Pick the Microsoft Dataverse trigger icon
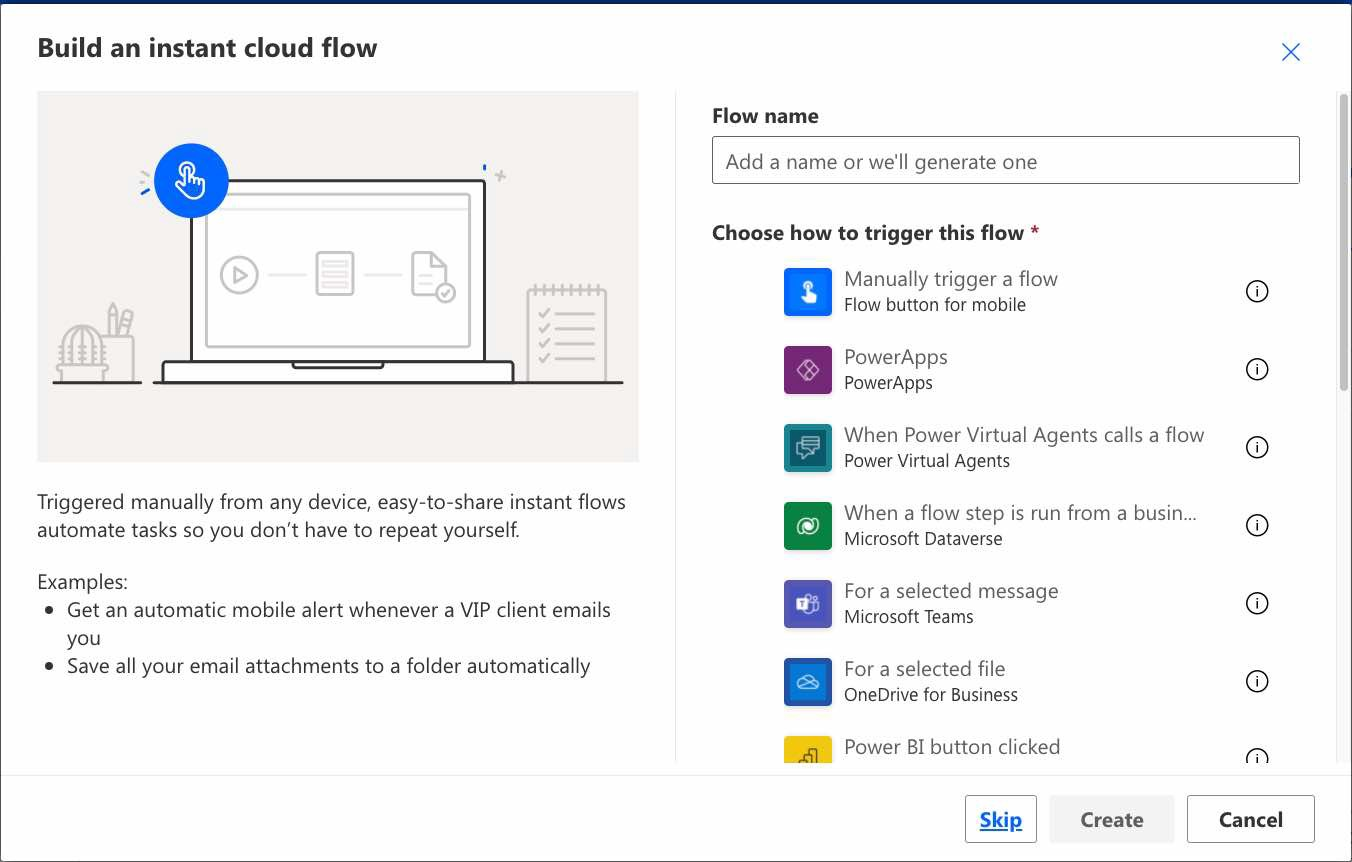The width and height of the screenshot is (1352, 862). pyautogui.click(x=808, y=525)
